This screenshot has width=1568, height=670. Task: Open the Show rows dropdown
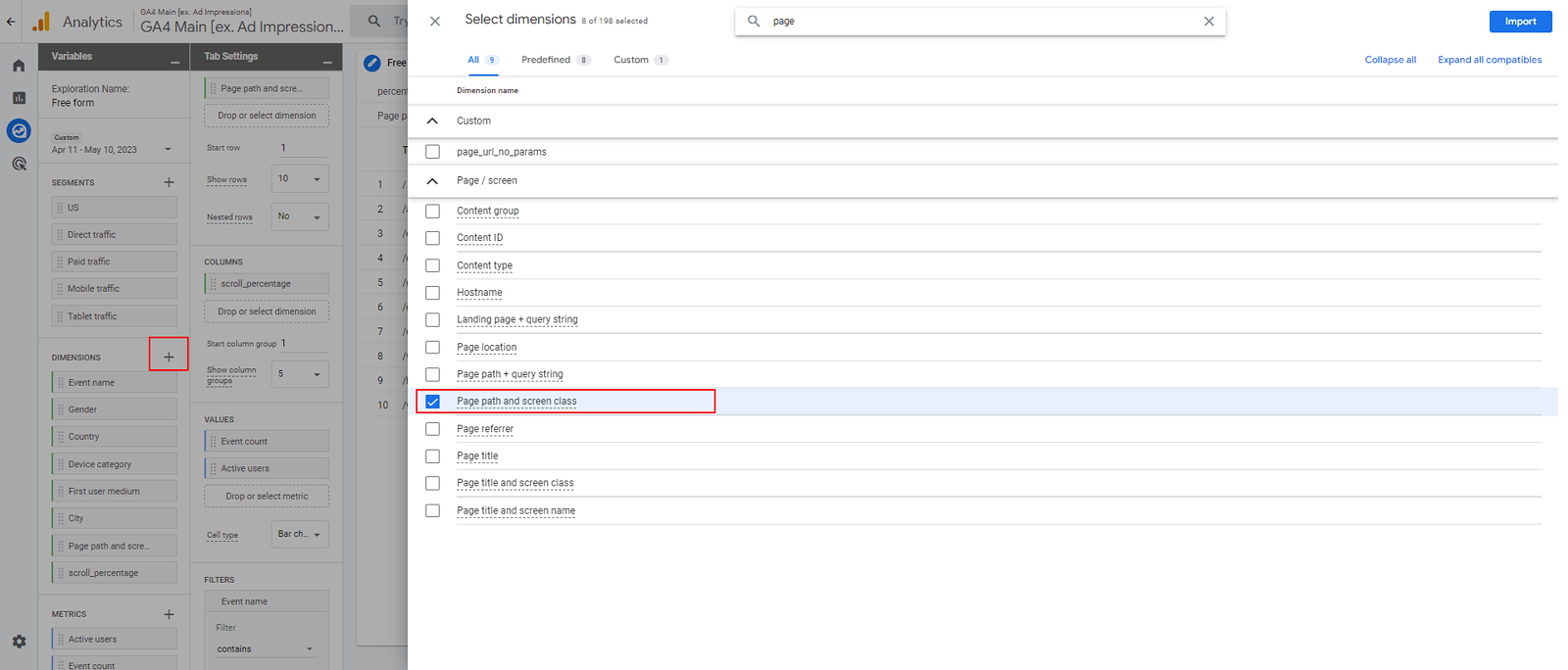[x=299, y=179]
